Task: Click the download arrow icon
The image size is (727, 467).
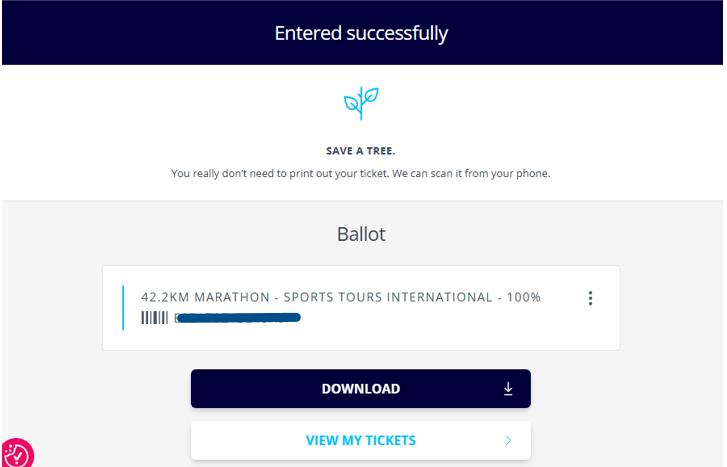Action: tap(507, 389)
